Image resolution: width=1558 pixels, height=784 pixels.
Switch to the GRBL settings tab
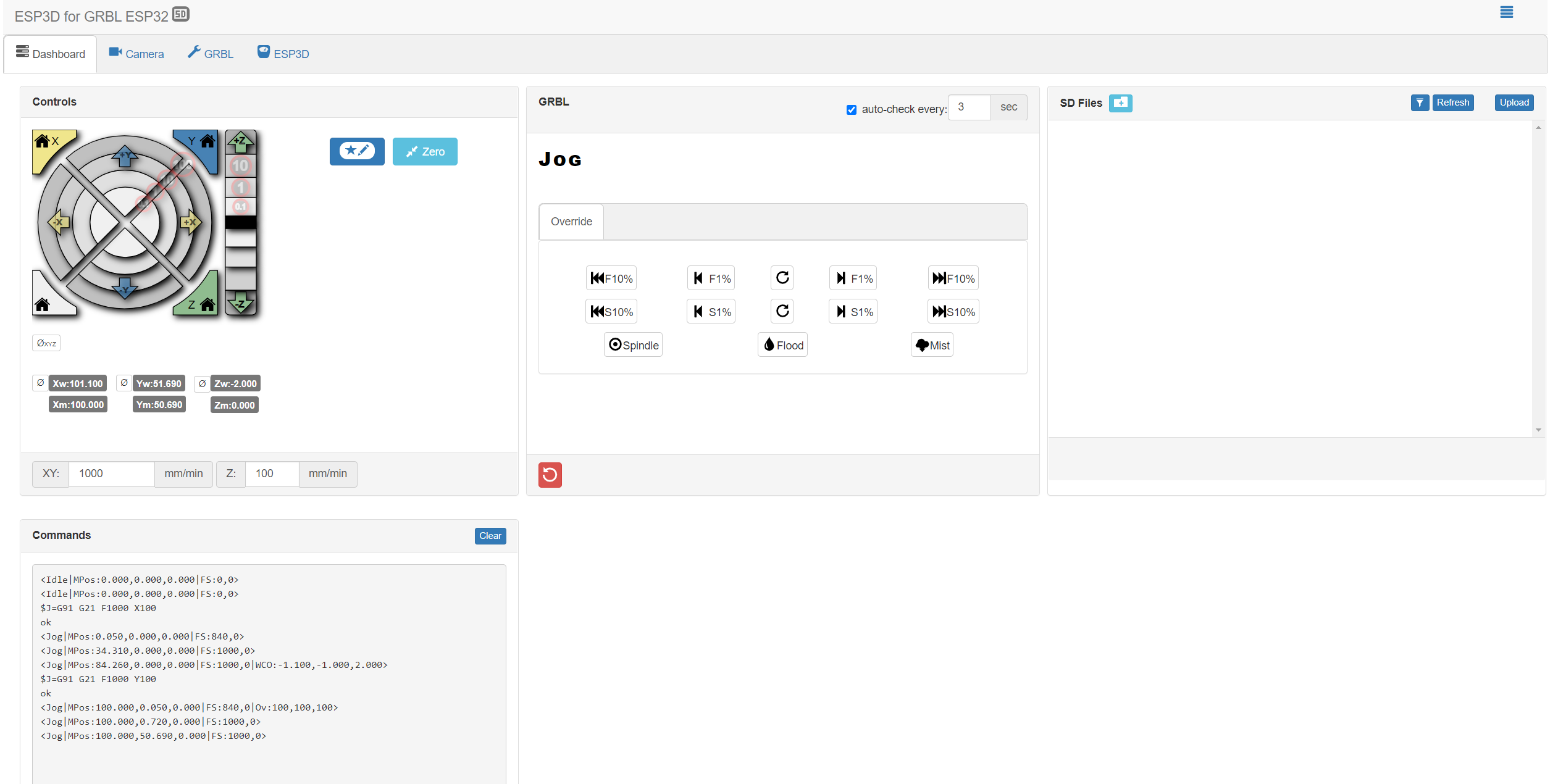tap(211, 54)
